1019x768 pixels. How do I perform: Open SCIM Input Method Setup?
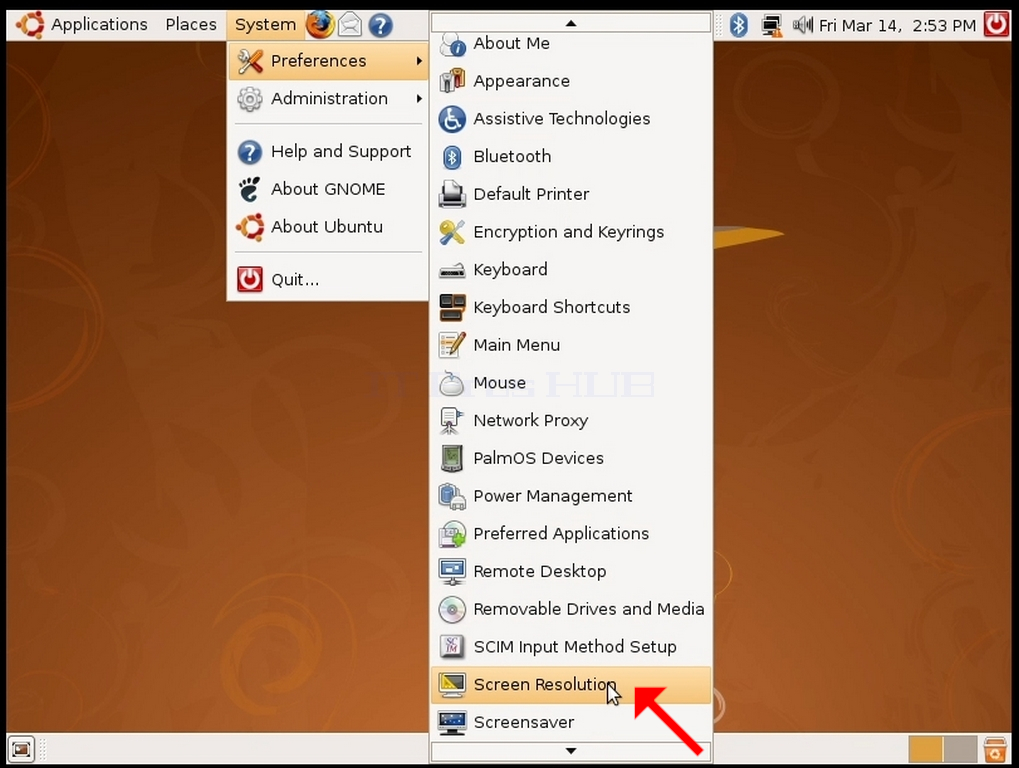(571, 646)
